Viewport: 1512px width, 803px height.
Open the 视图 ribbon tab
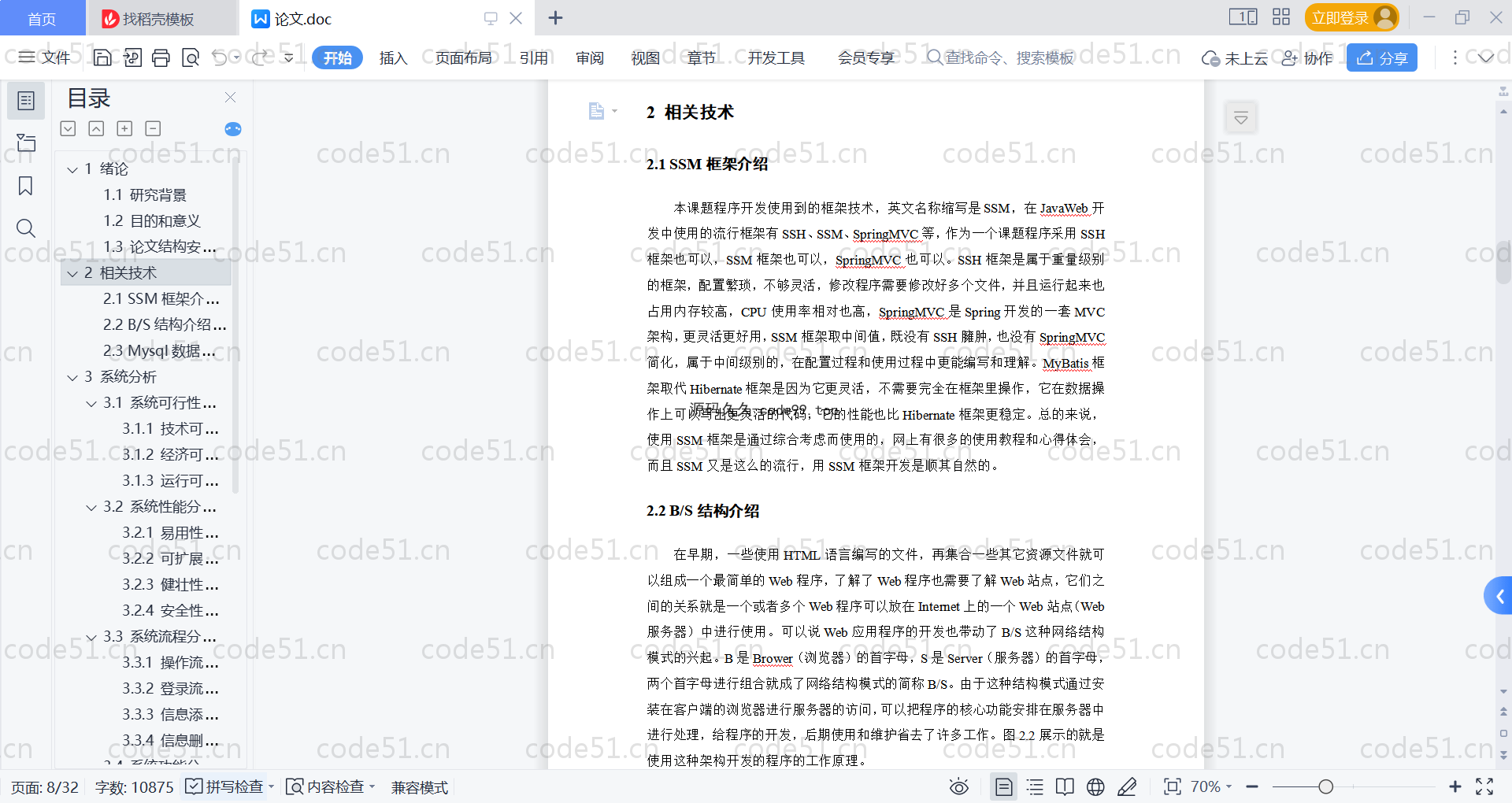[x=645, y=57]
